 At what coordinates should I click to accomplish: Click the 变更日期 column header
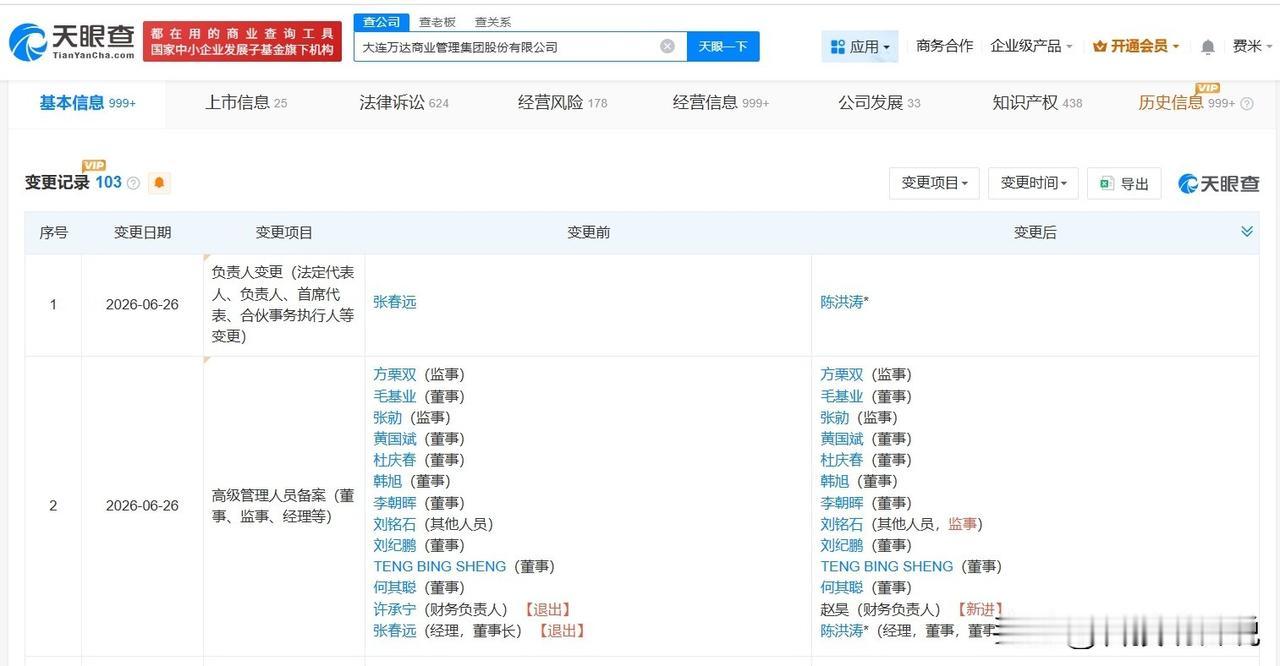[x=142, y=232]
